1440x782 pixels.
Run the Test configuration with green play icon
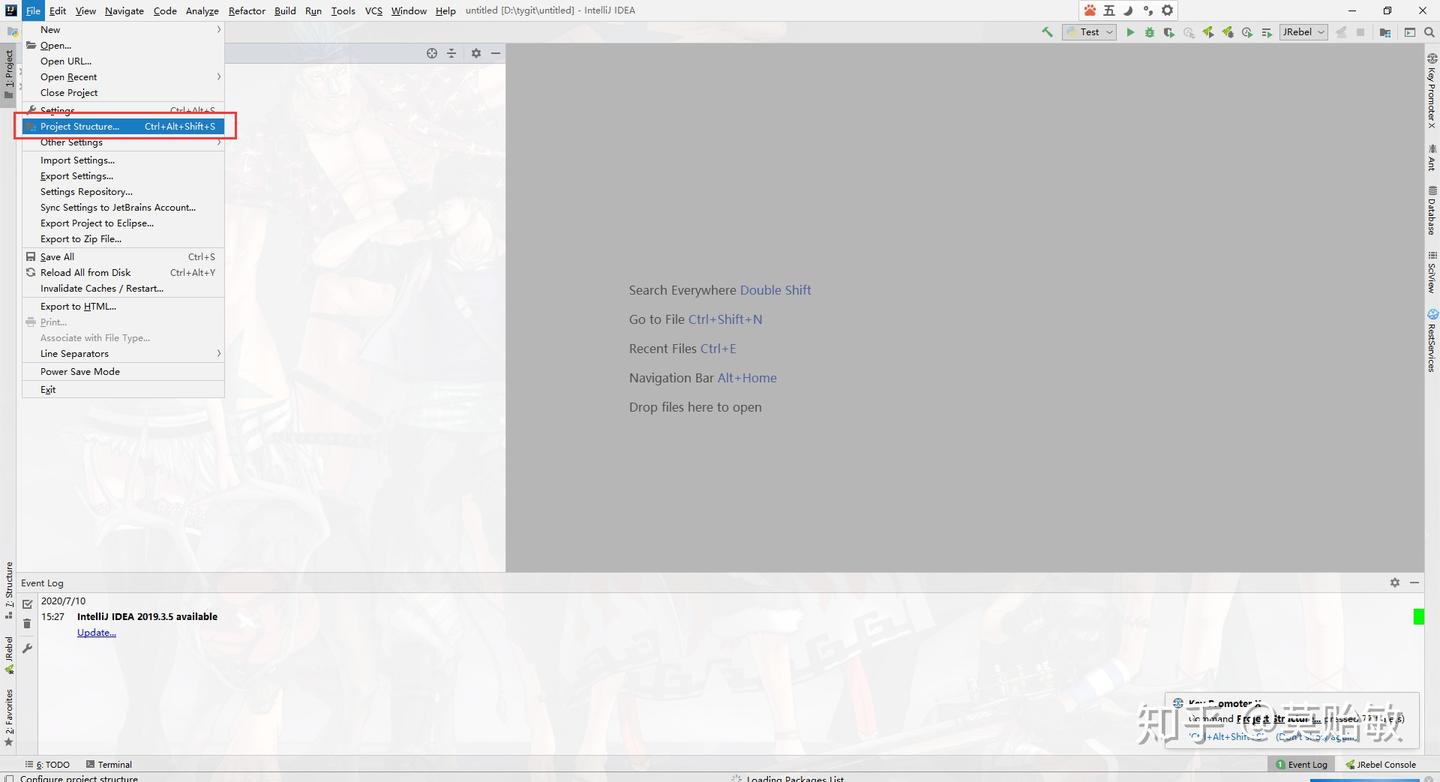[x=1130, y=31]
